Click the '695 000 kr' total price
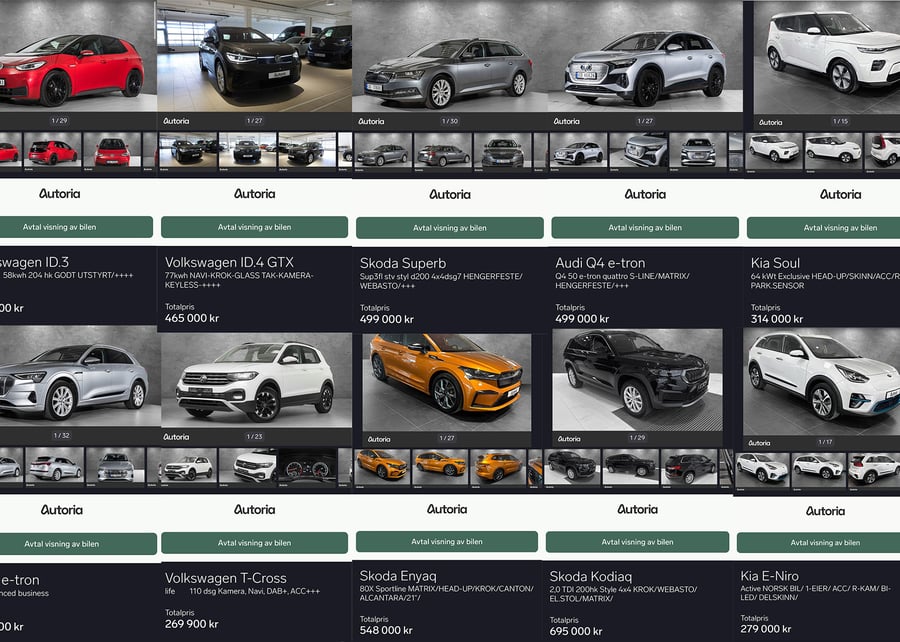This screenshot has width=900, height=642. (576, 631)
